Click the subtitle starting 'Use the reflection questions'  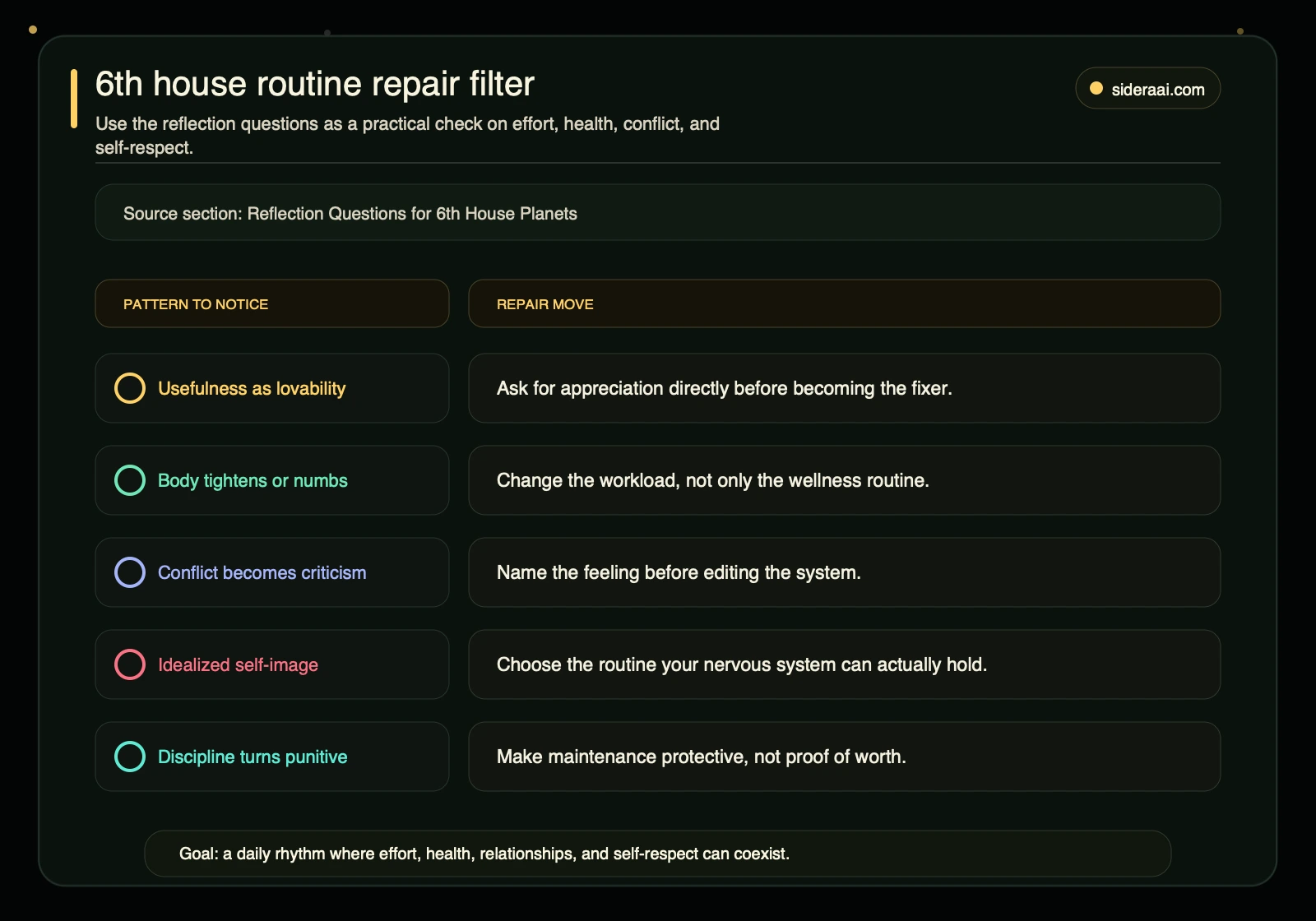(407, 136)
